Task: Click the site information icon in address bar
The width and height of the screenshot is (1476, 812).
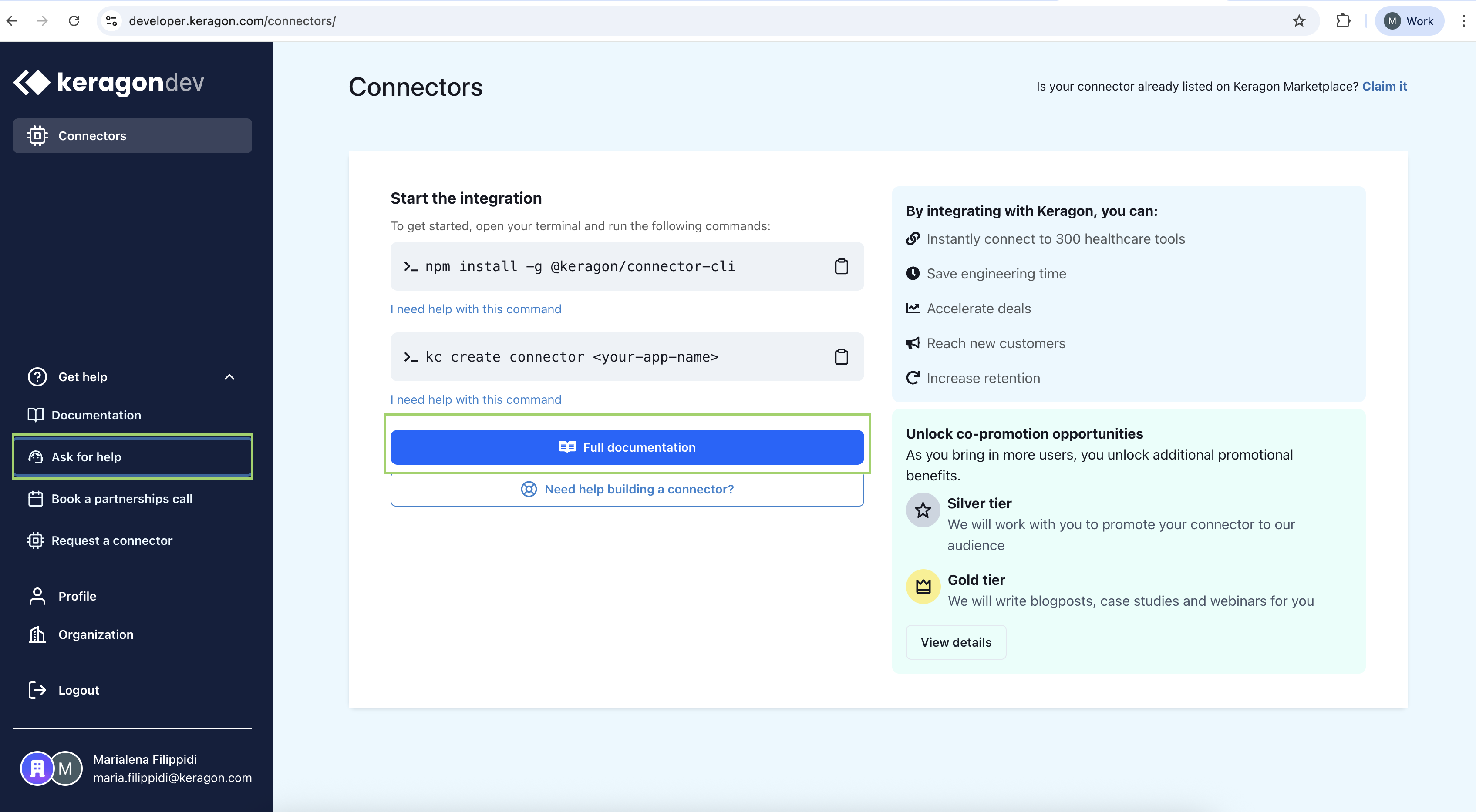Action: click(112, 21)
